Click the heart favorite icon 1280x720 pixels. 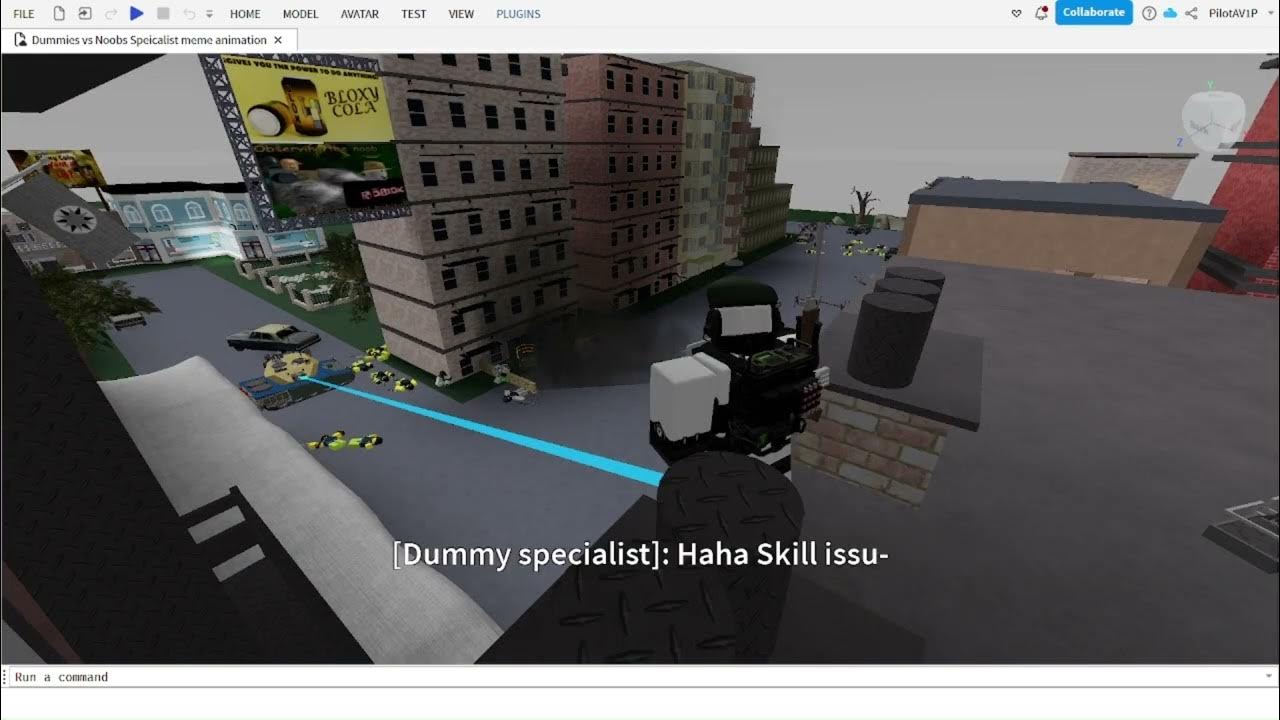coord(1017,13)
